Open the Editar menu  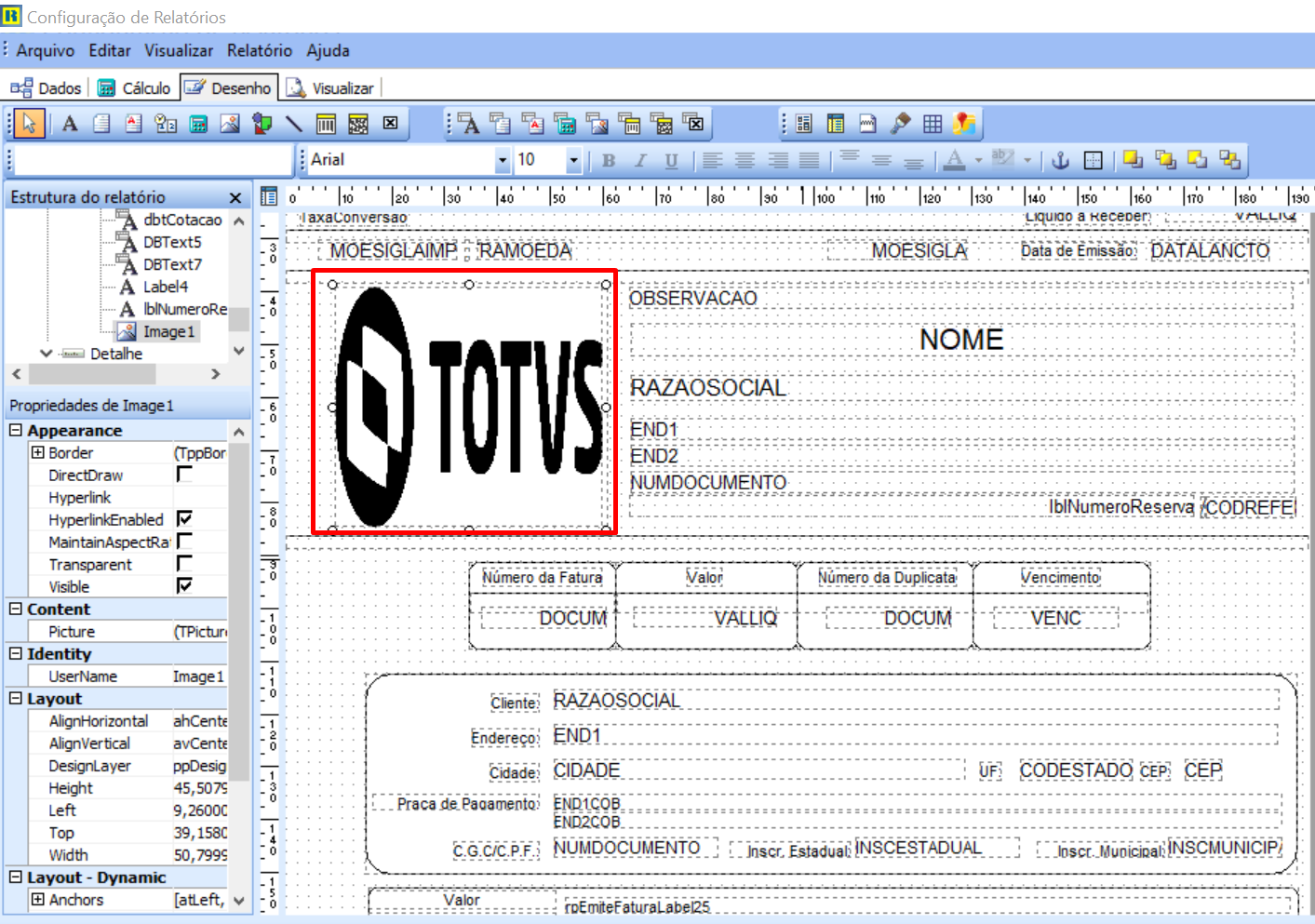click(x=110, y=50)
